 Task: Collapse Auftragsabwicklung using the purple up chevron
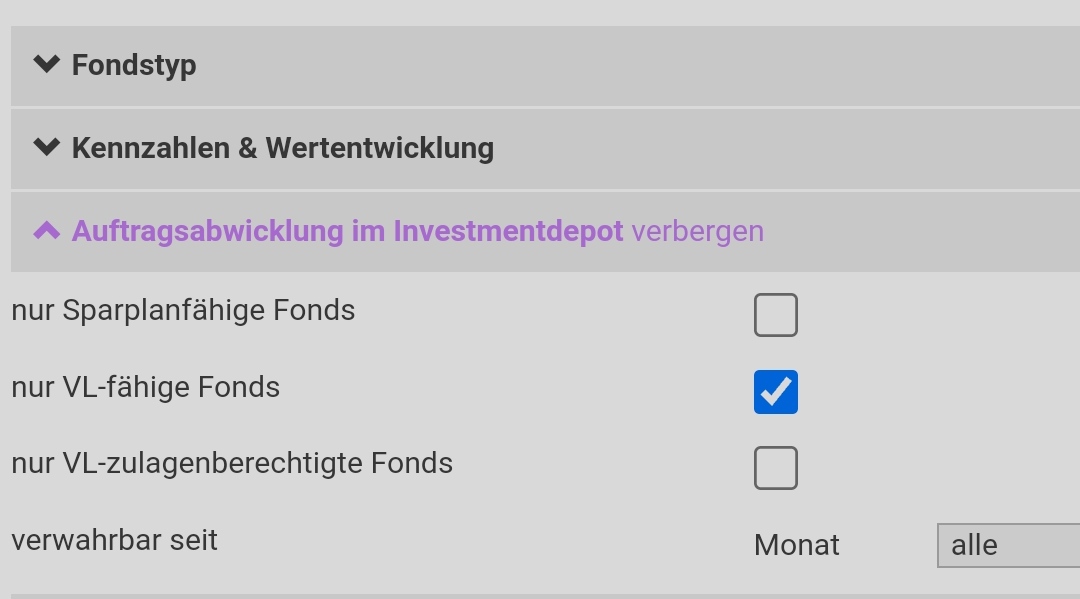pyautogui.click(x=46, y=231)
